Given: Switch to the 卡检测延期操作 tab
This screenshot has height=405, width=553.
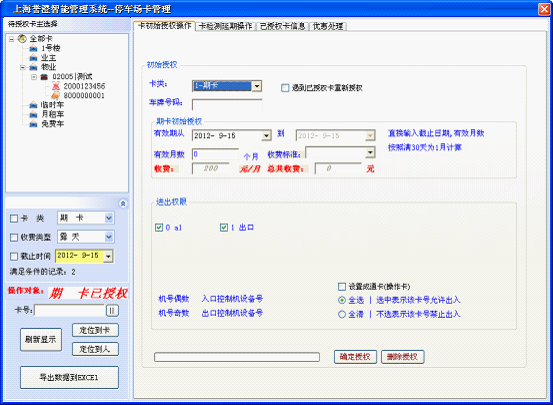Looking at the screenshot, I should click(226, 26).
